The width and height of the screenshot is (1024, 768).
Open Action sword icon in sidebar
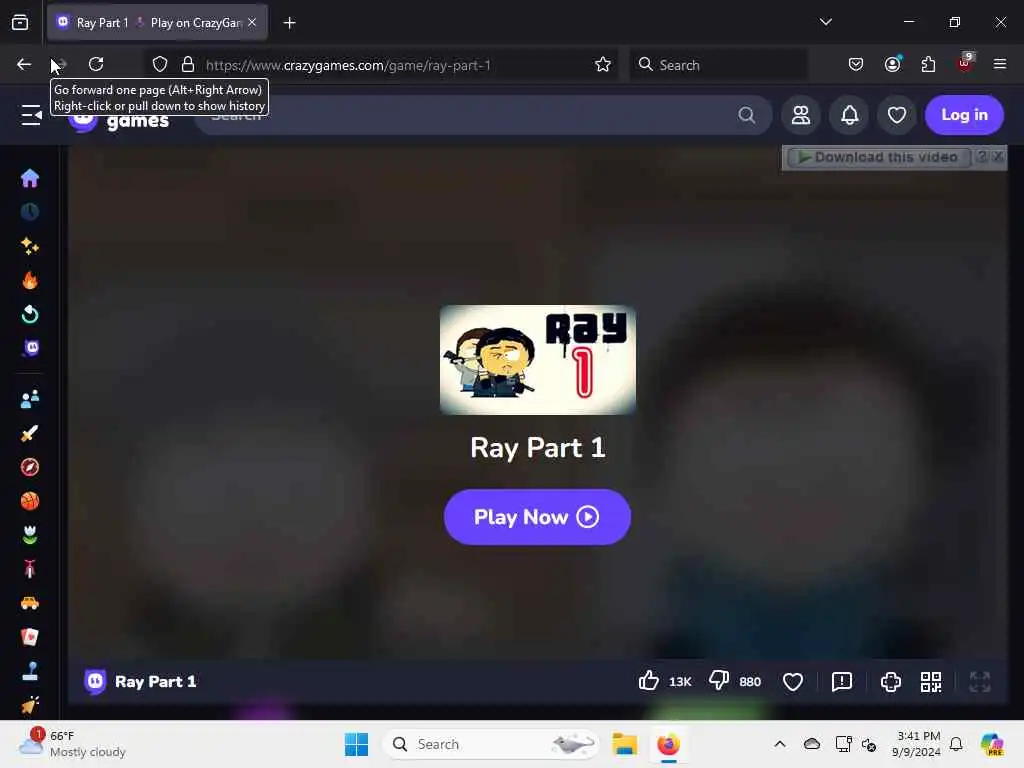coord(29,433)
